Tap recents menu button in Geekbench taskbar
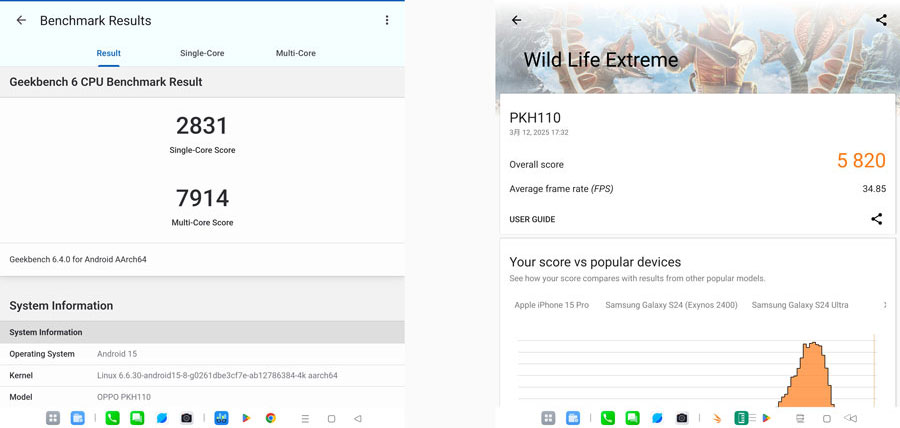 point(305,418)
